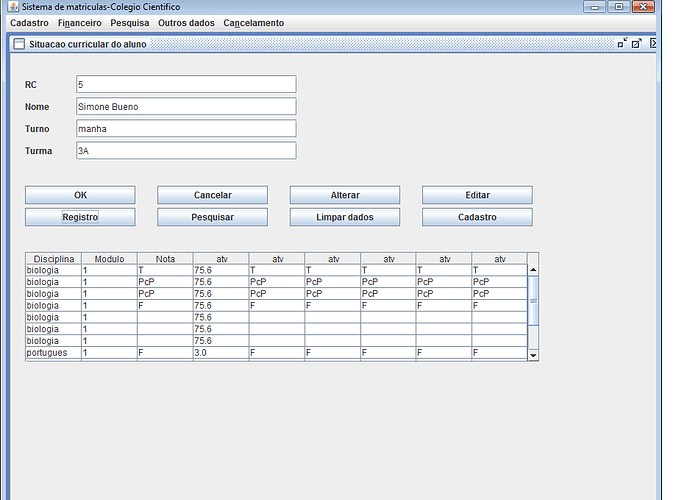The width and height of the screenshot is (690, 500).
Task: Focus the RC input field
Action: pos(186,85)
